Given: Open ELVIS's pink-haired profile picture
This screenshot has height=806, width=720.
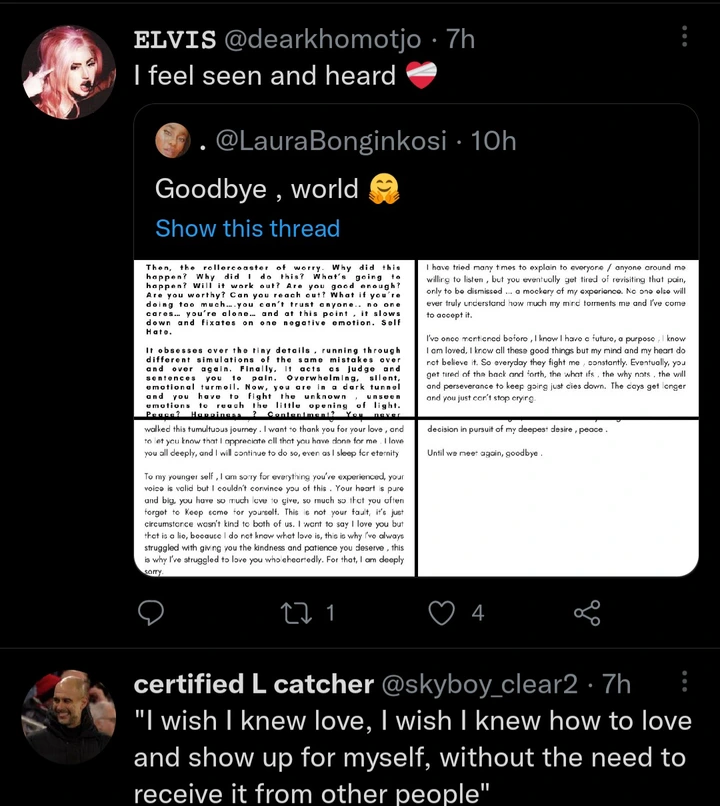Looking at the screenshot, I should [x=68, y=72].
